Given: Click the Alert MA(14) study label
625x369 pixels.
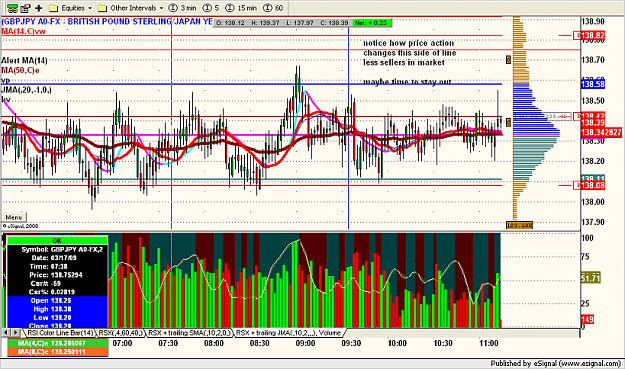Looking at the screenshot, I should [x=24, y=61].
